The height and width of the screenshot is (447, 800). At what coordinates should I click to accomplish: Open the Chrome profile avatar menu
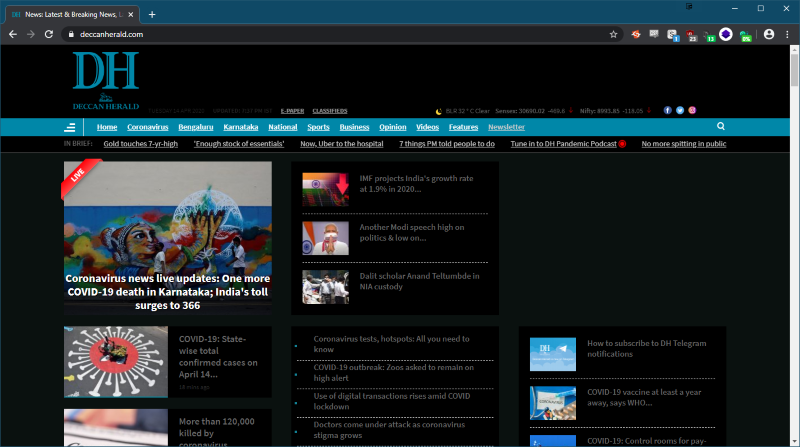click(769, 34)
